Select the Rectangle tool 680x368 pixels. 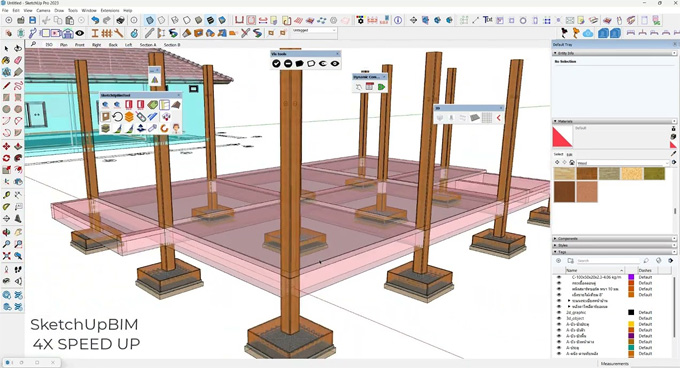click(x=7, y=98)
